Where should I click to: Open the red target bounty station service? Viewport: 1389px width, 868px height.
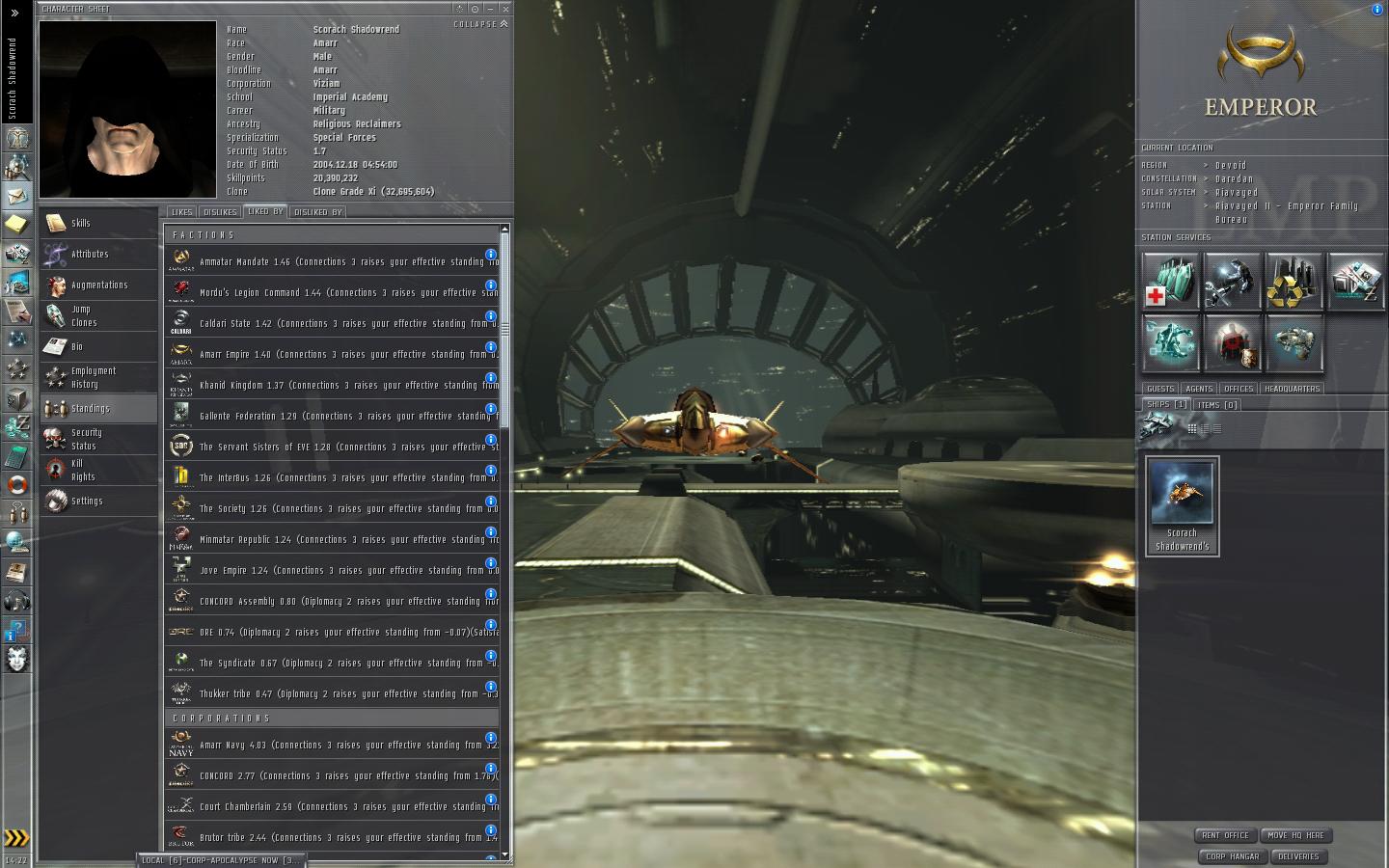coord(1232,342)
